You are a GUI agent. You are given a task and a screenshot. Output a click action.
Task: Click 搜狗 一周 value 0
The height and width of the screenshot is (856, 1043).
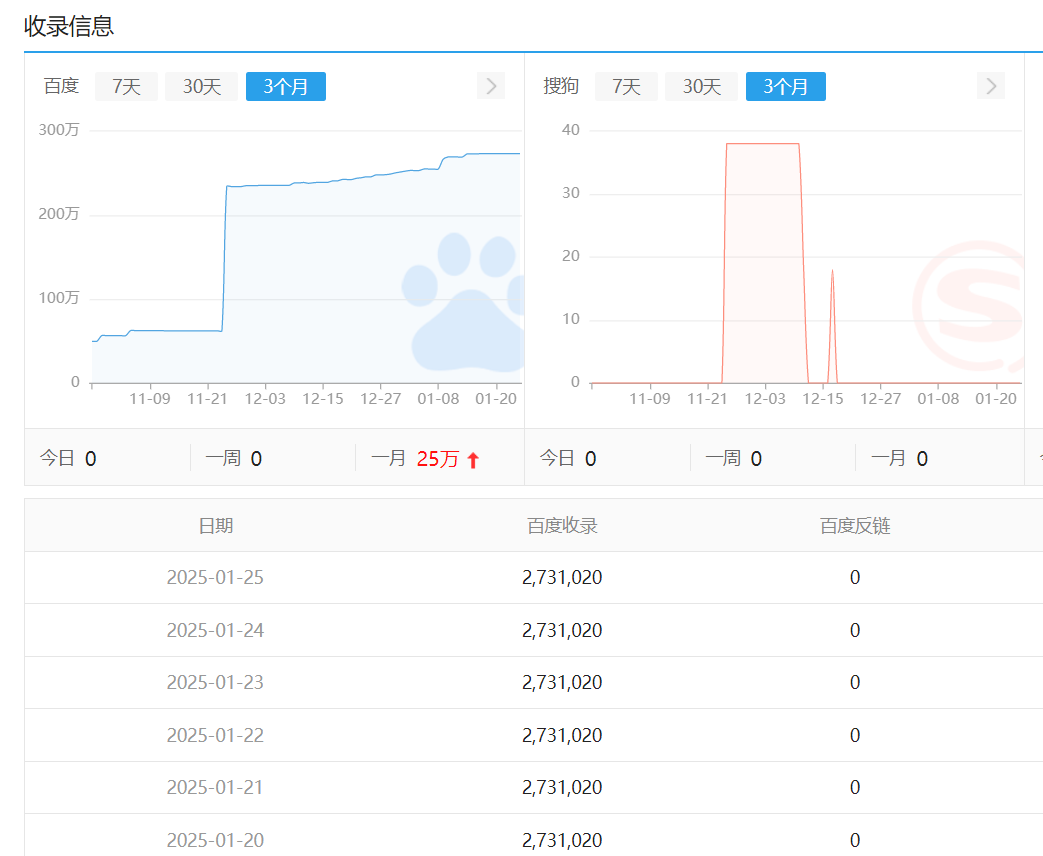(756, 459)
